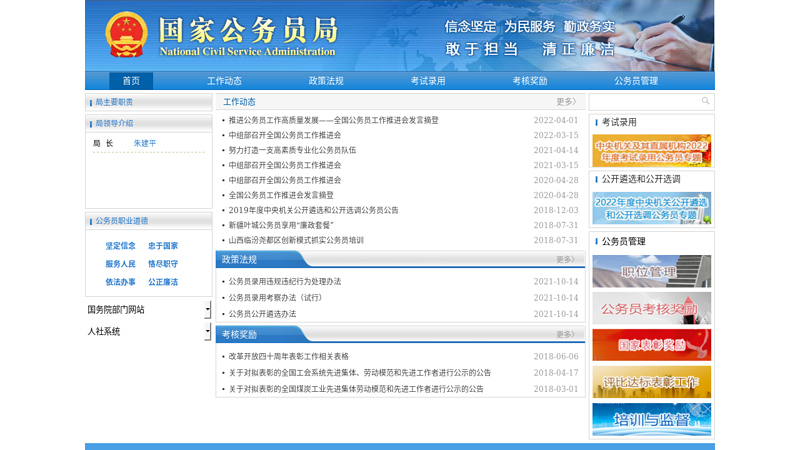The image size is (800, 450).
Task: Click the 培训与监督 banner
Action: (652, 419)
